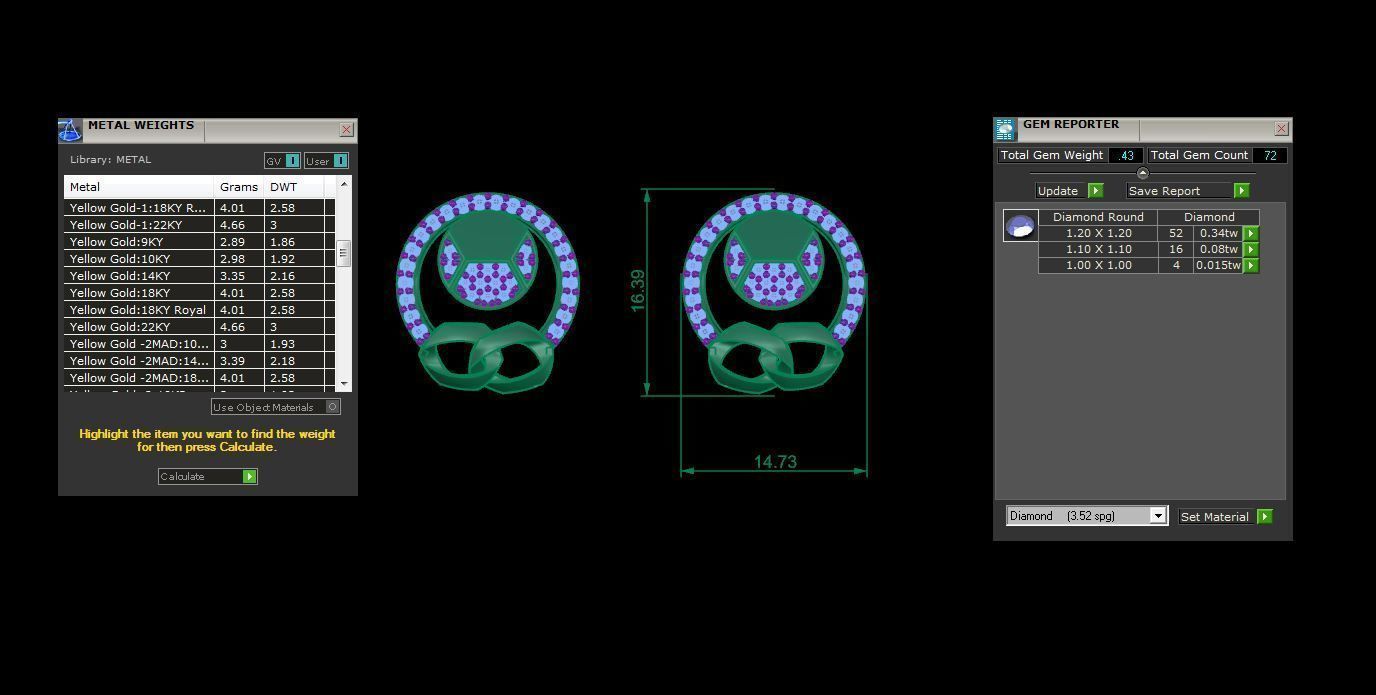
Task: Select Yellow Gold -2MAD:10... row
Action: 199,344
